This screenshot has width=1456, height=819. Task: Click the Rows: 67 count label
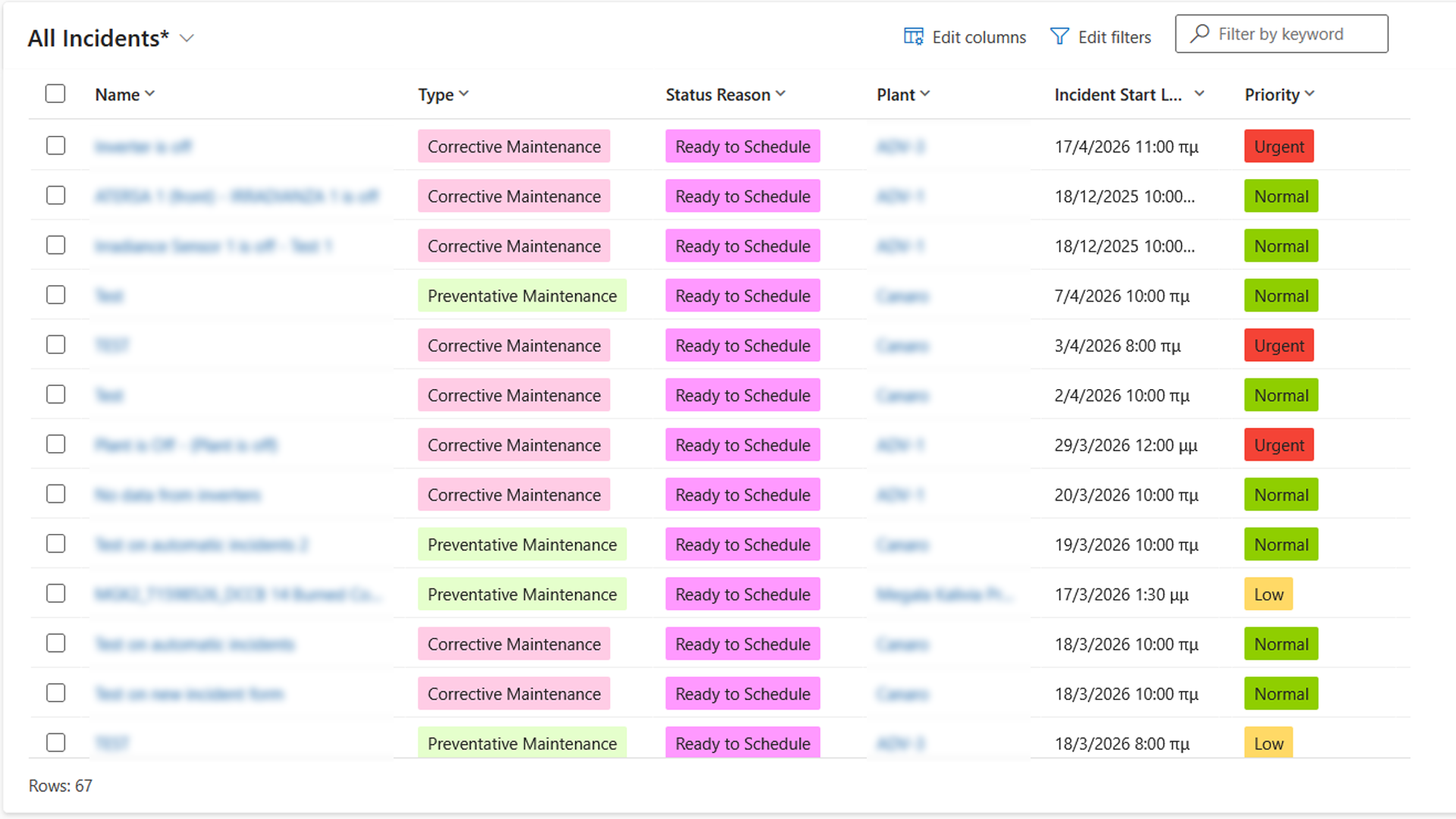tap(61, 786)
